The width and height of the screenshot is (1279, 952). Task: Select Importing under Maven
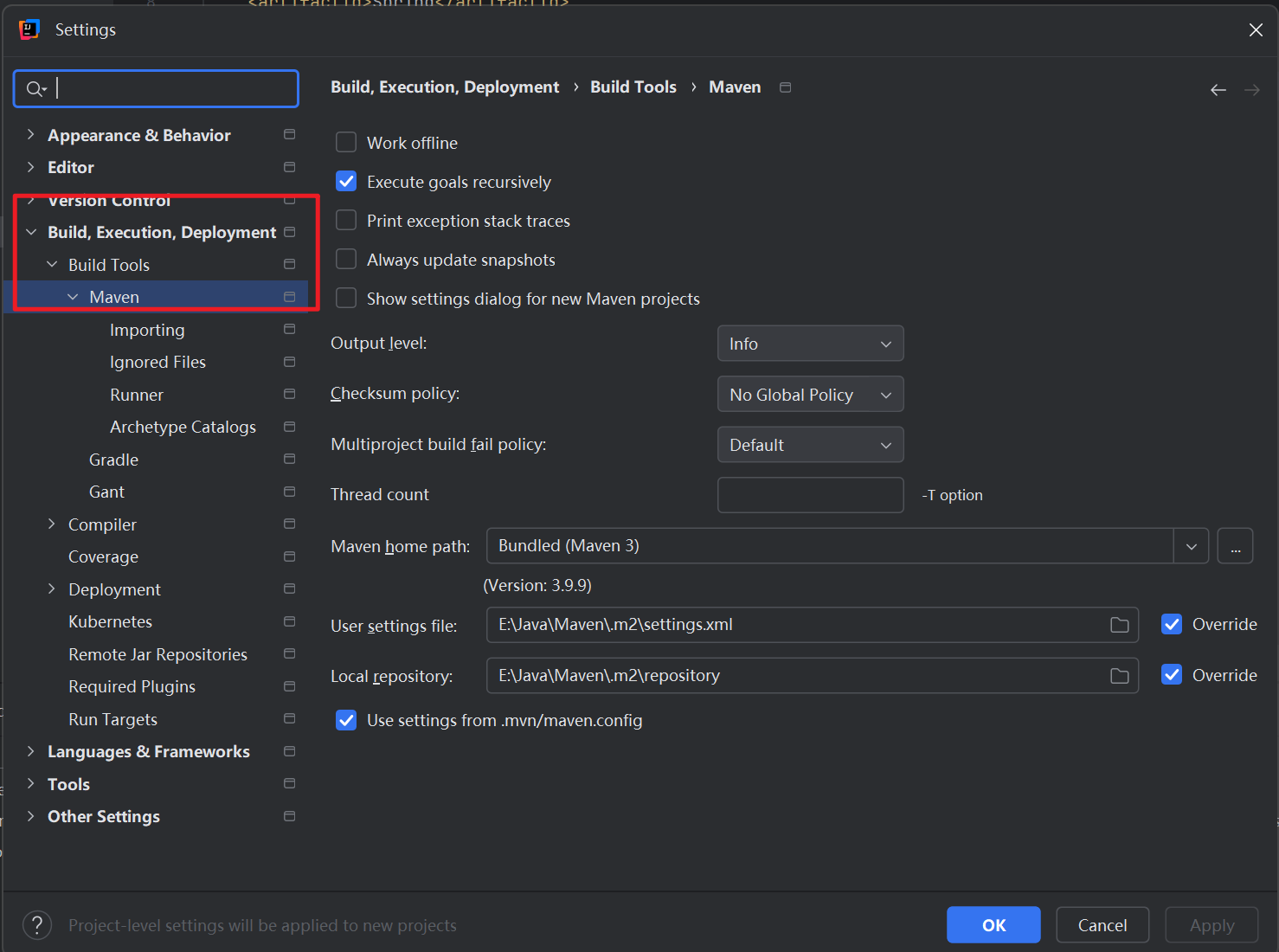(147, 330)
